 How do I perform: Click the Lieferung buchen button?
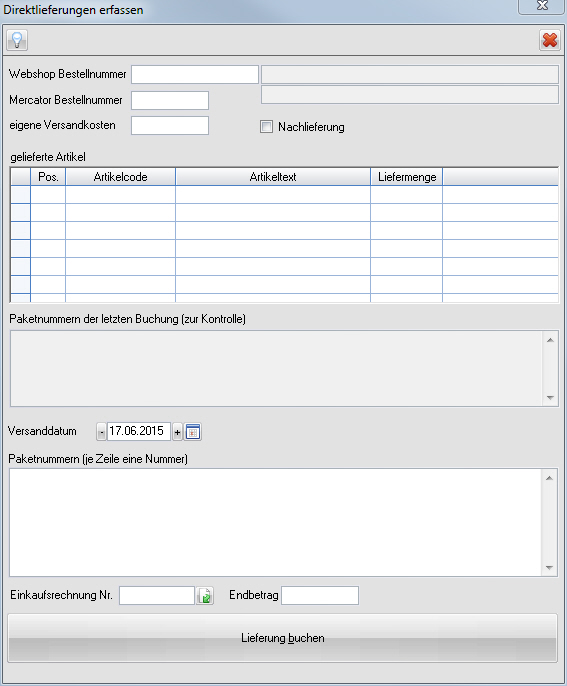coord(283,638)
